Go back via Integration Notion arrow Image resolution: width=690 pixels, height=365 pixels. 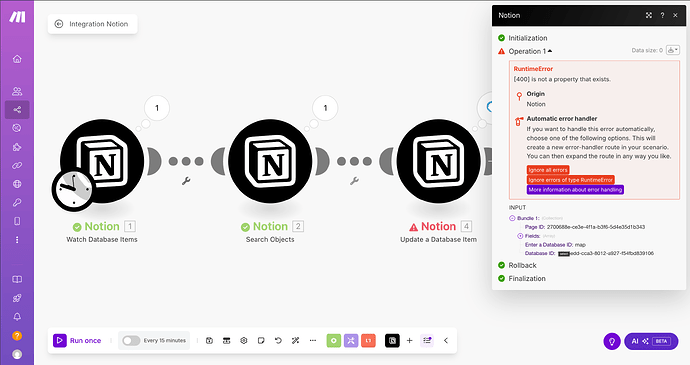coord(59,24)
